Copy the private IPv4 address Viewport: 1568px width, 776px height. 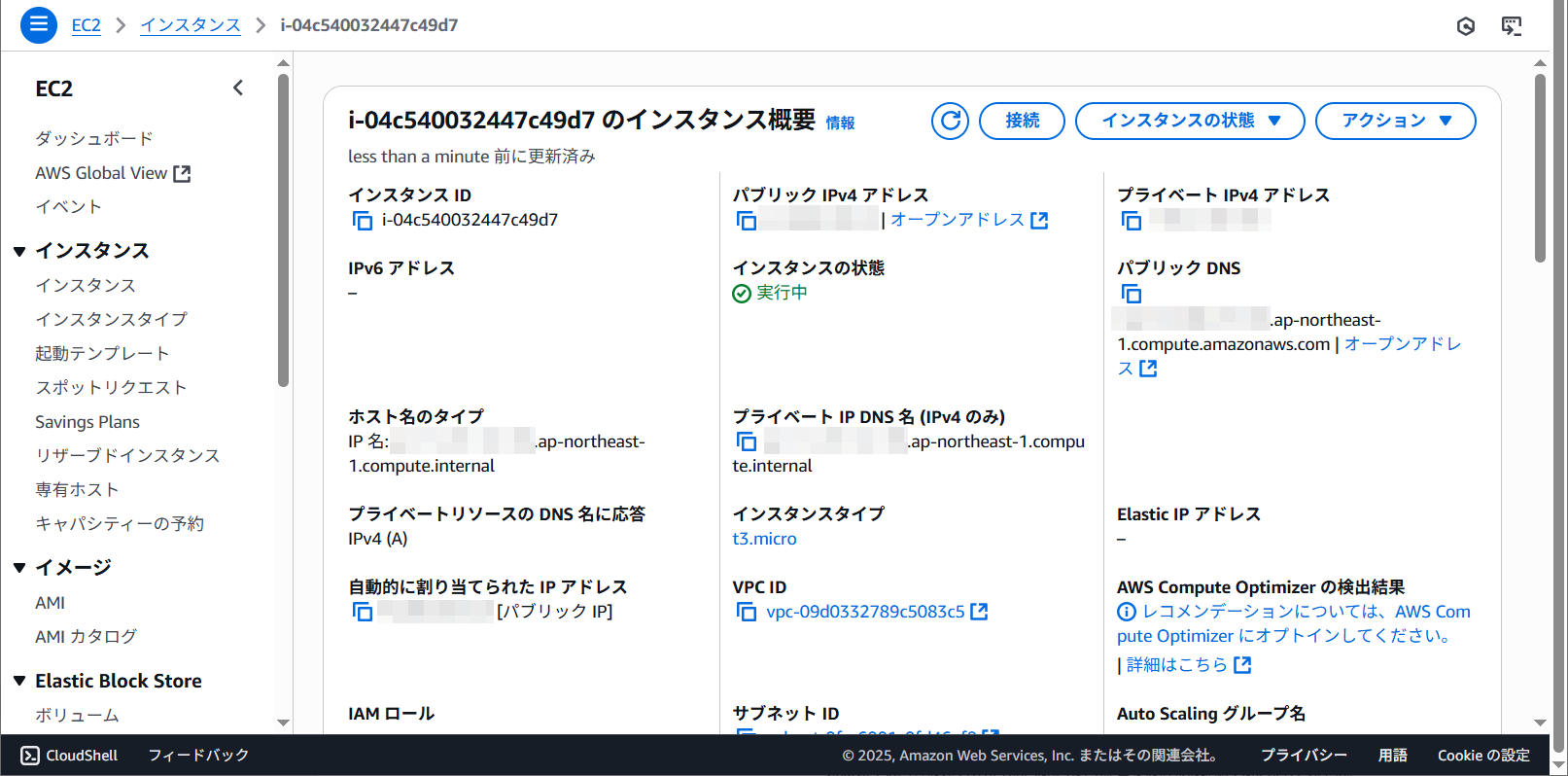(x=1131, y=221)
